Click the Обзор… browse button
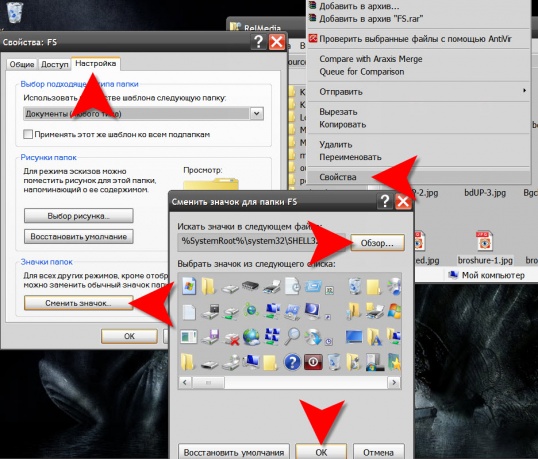Viewport: 538px width, 459px height. (x=377, y=243)
